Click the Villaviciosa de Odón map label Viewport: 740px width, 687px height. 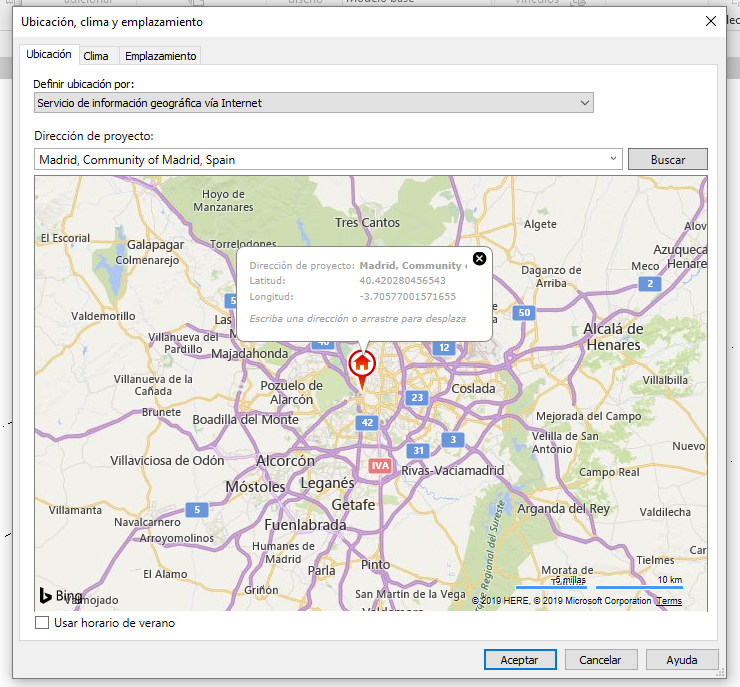tap(167, 461)
